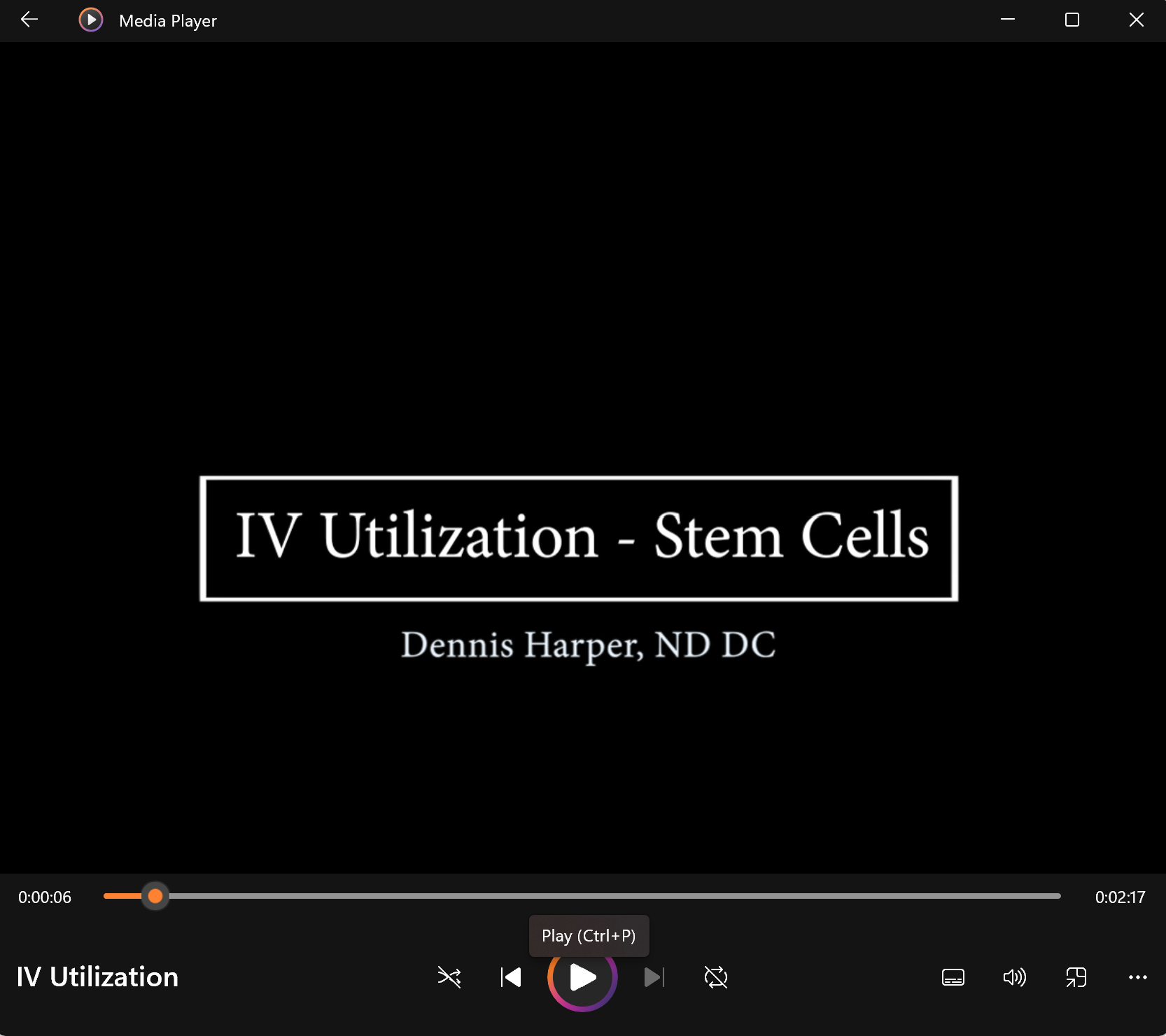
Task: Click the seek bar playhead handle
Action: [155, 897]
